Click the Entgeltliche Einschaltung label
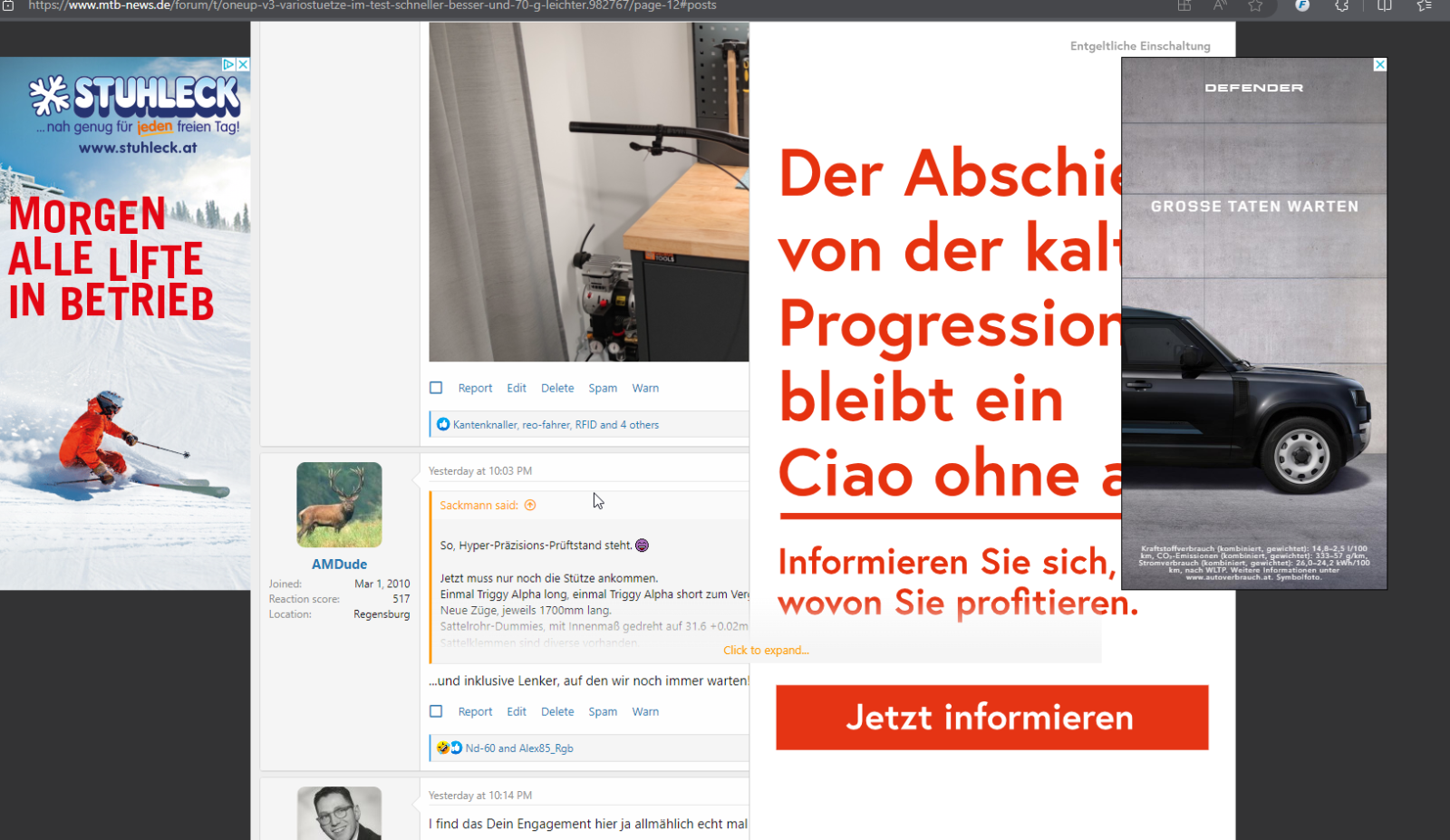This screenshot has width=1450, height=840. click(x=1140, y=46)
